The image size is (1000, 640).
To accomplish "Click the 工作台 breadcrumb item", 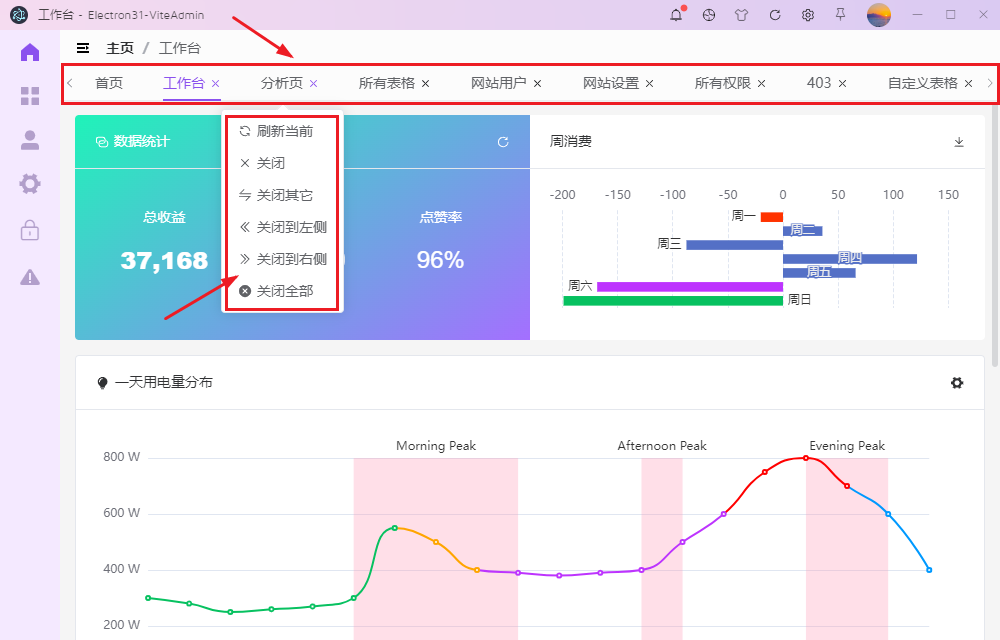I will pos(180,48).
